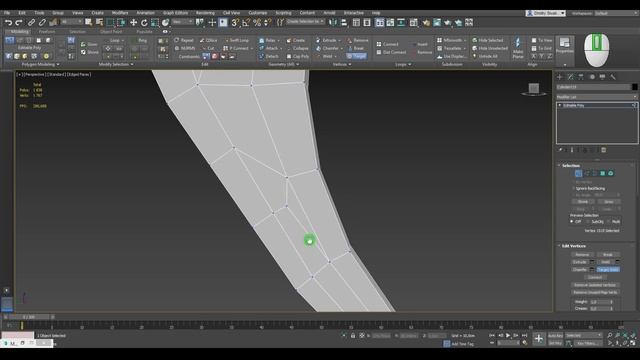Open the Modifiers menu
This screenshot has height=360, width=640.
tap(120, 13)
